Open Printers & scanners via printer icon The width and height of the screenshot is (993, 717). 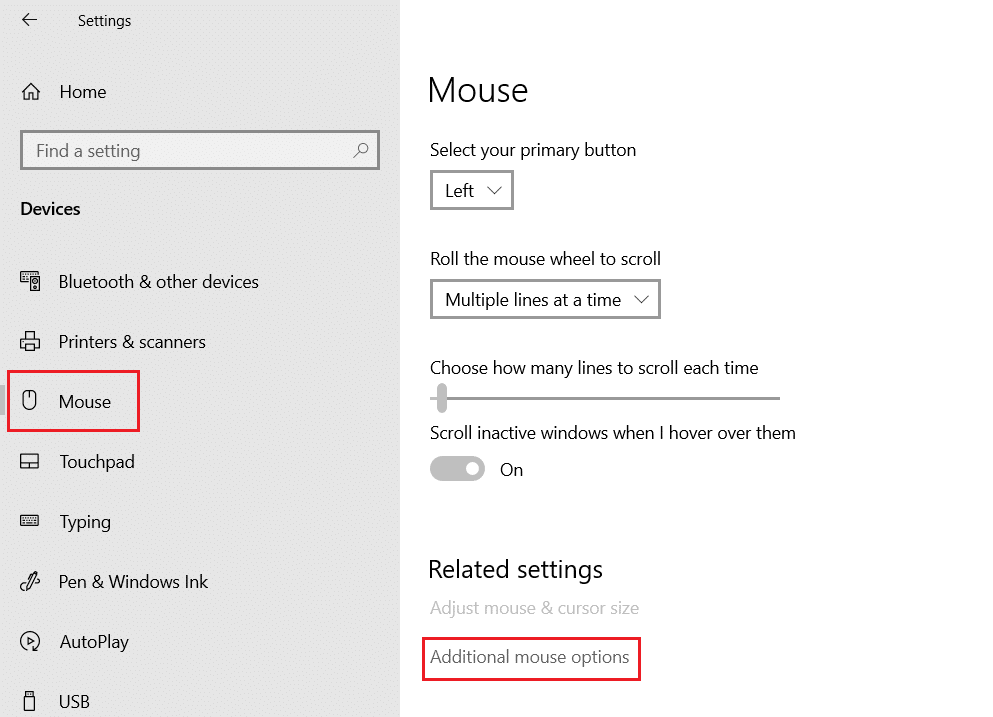30,341
